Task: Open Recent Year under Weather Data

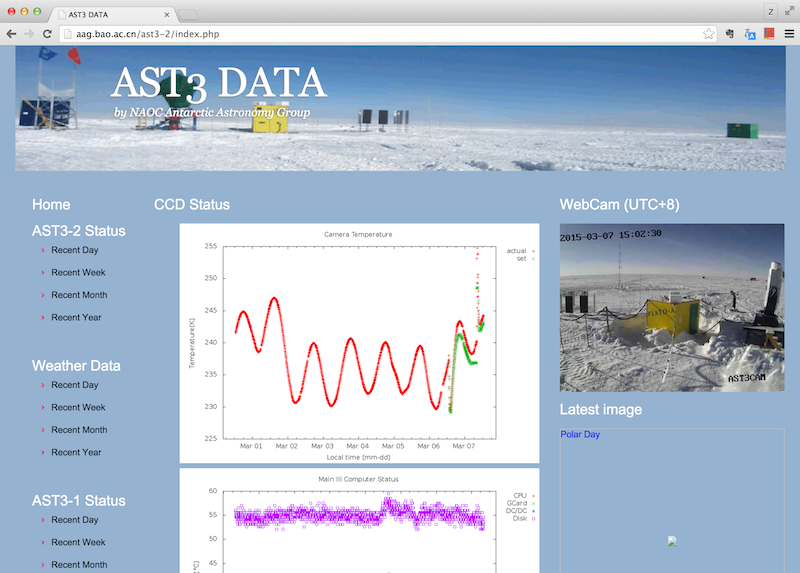Action: (x=76, y=452)
